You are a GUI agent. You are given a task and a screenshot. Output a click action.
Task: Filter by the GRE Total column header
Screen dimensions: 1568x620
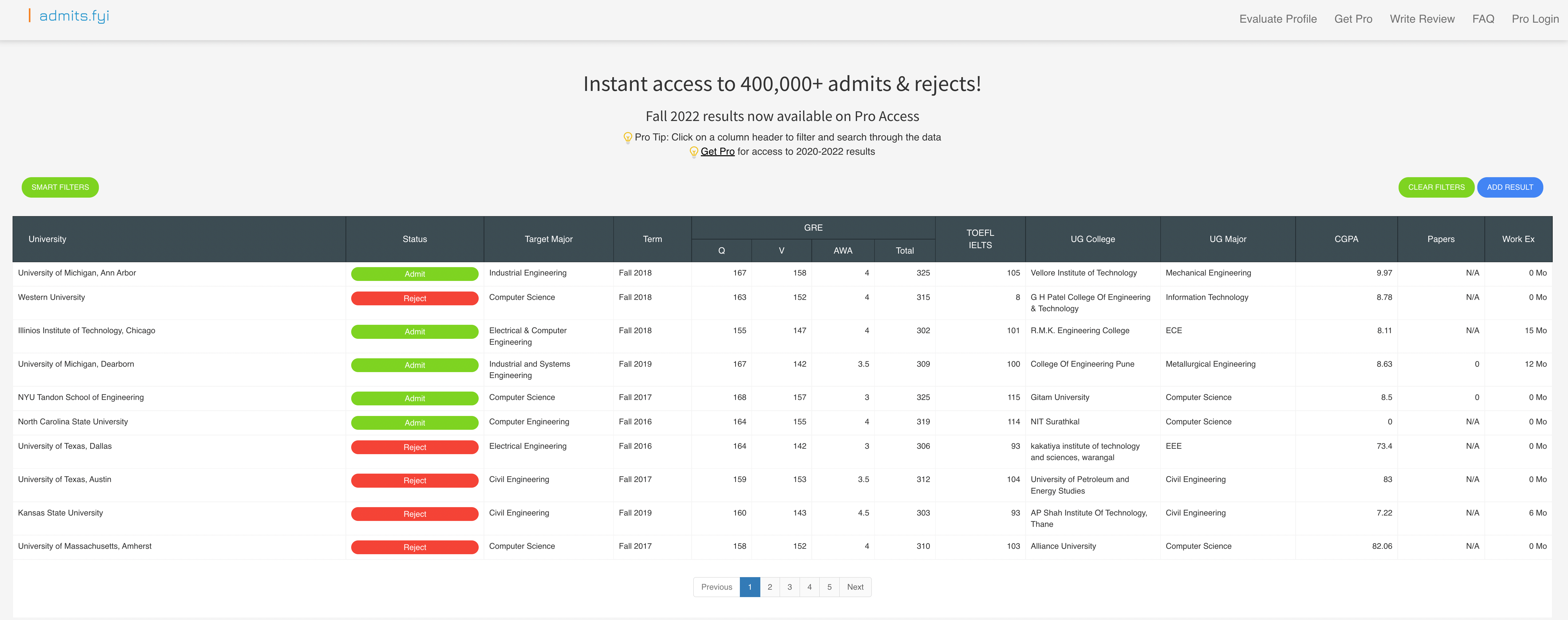click(x=905, y=251)
